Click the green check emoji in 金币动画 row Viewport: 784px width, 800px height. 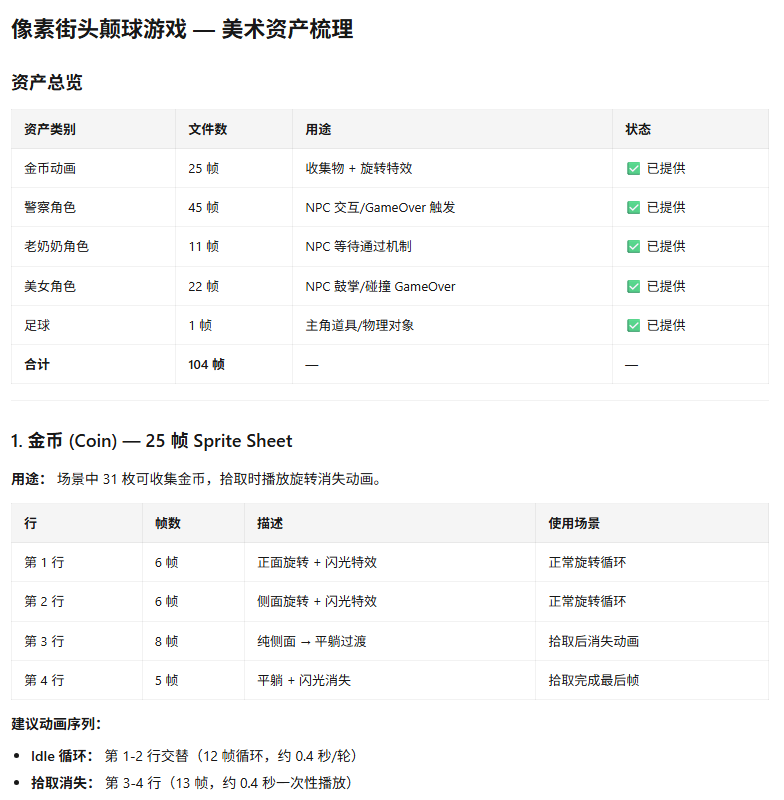tap(633, 169)
